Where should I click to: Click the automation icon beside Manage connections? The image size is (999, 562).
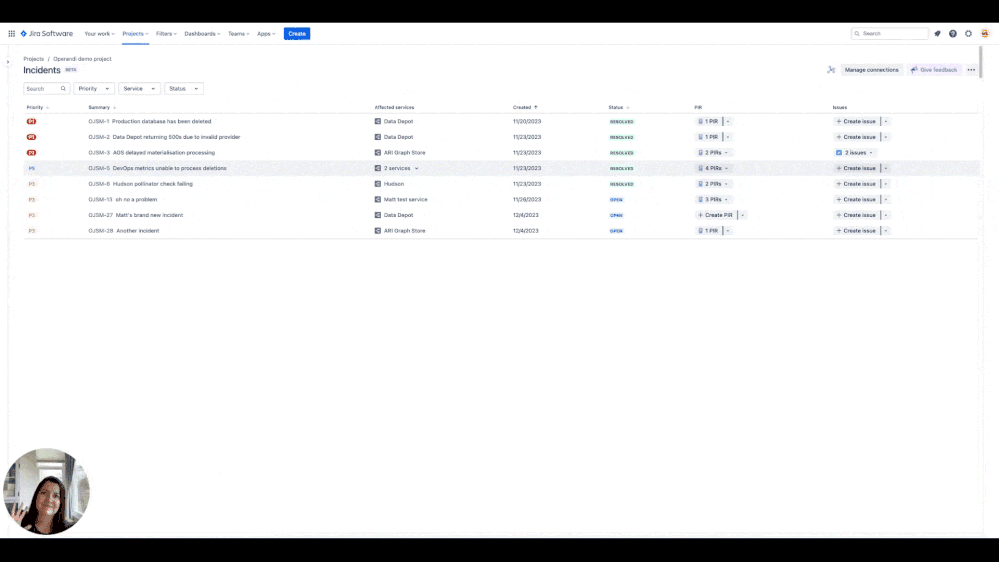(831, 70)
